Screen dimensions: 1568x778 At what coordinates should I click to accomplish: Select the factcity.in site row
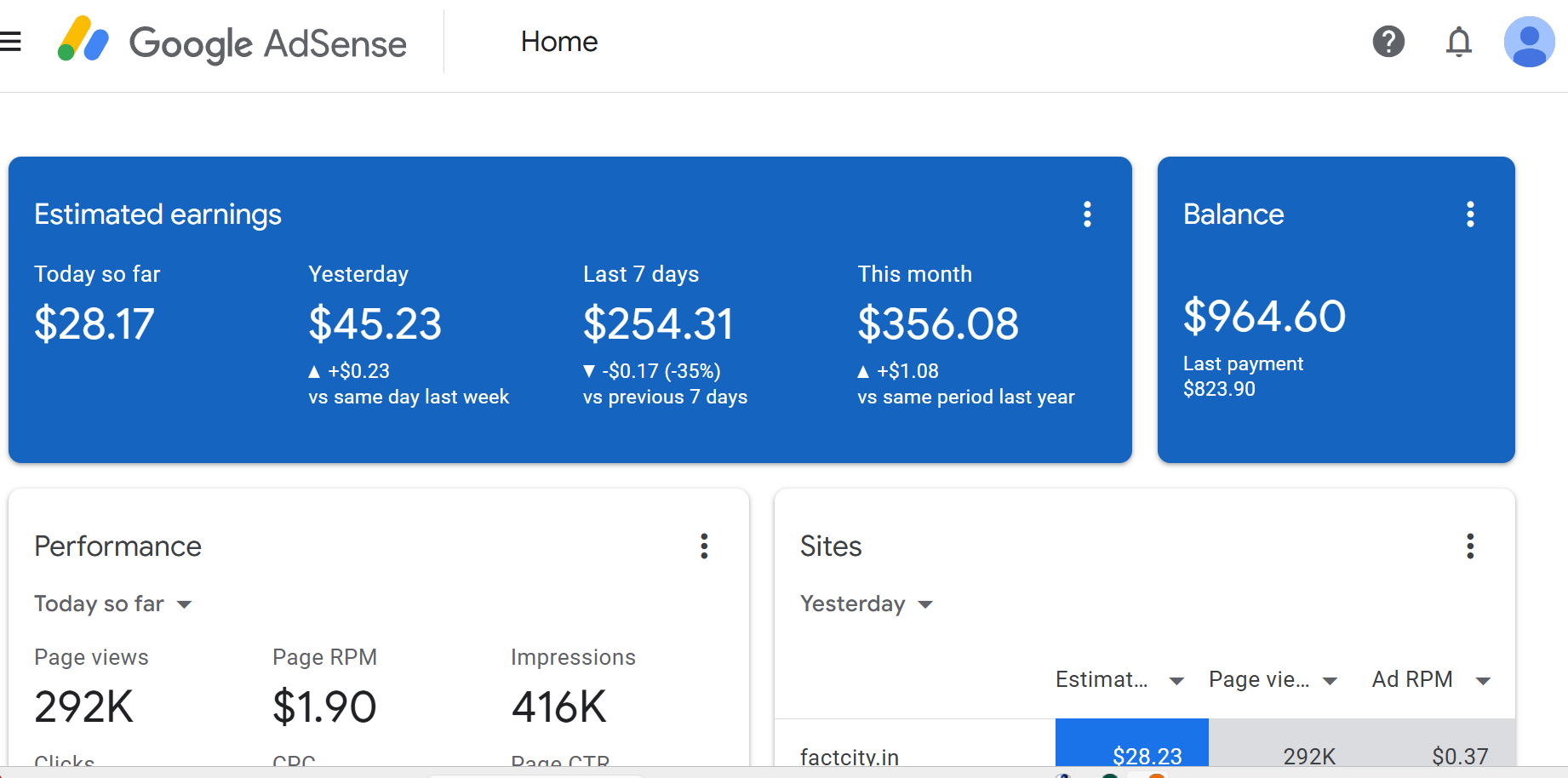850,756
